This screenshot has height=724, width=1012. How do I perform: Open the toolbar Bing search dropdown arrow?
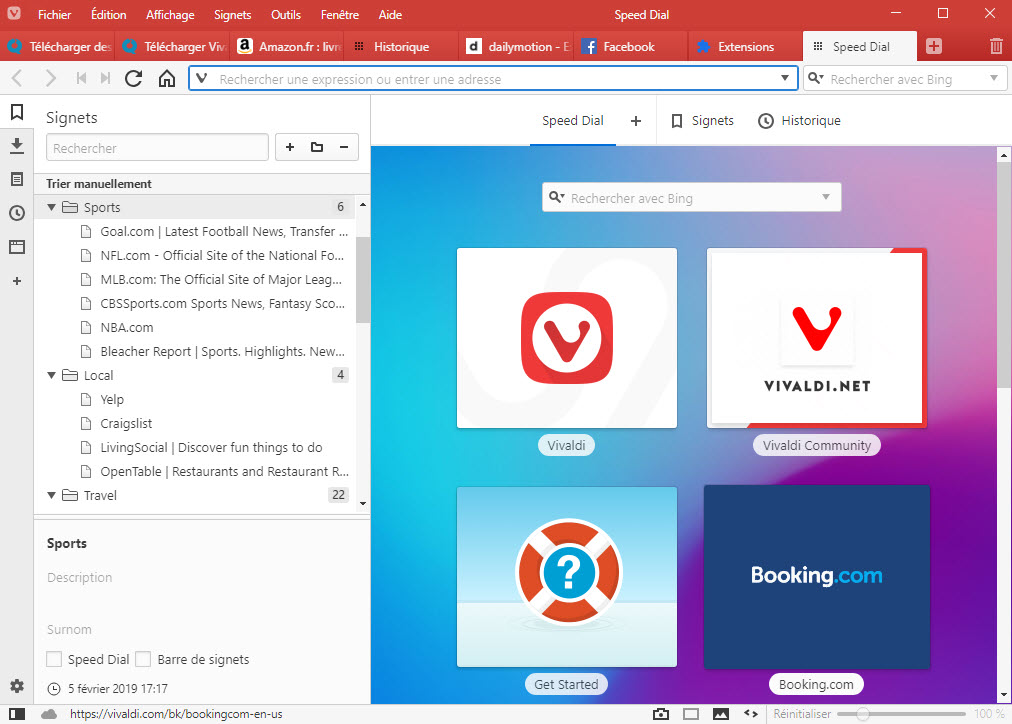(x=994, y=78)
